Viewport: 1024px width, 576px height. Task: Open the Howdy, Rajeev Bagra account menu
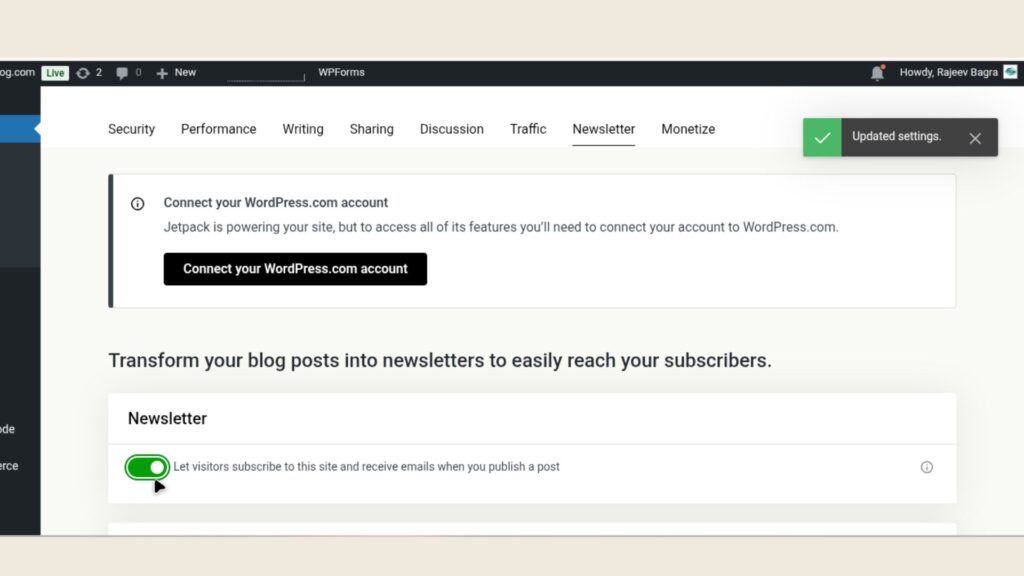(x=948, y=72)
